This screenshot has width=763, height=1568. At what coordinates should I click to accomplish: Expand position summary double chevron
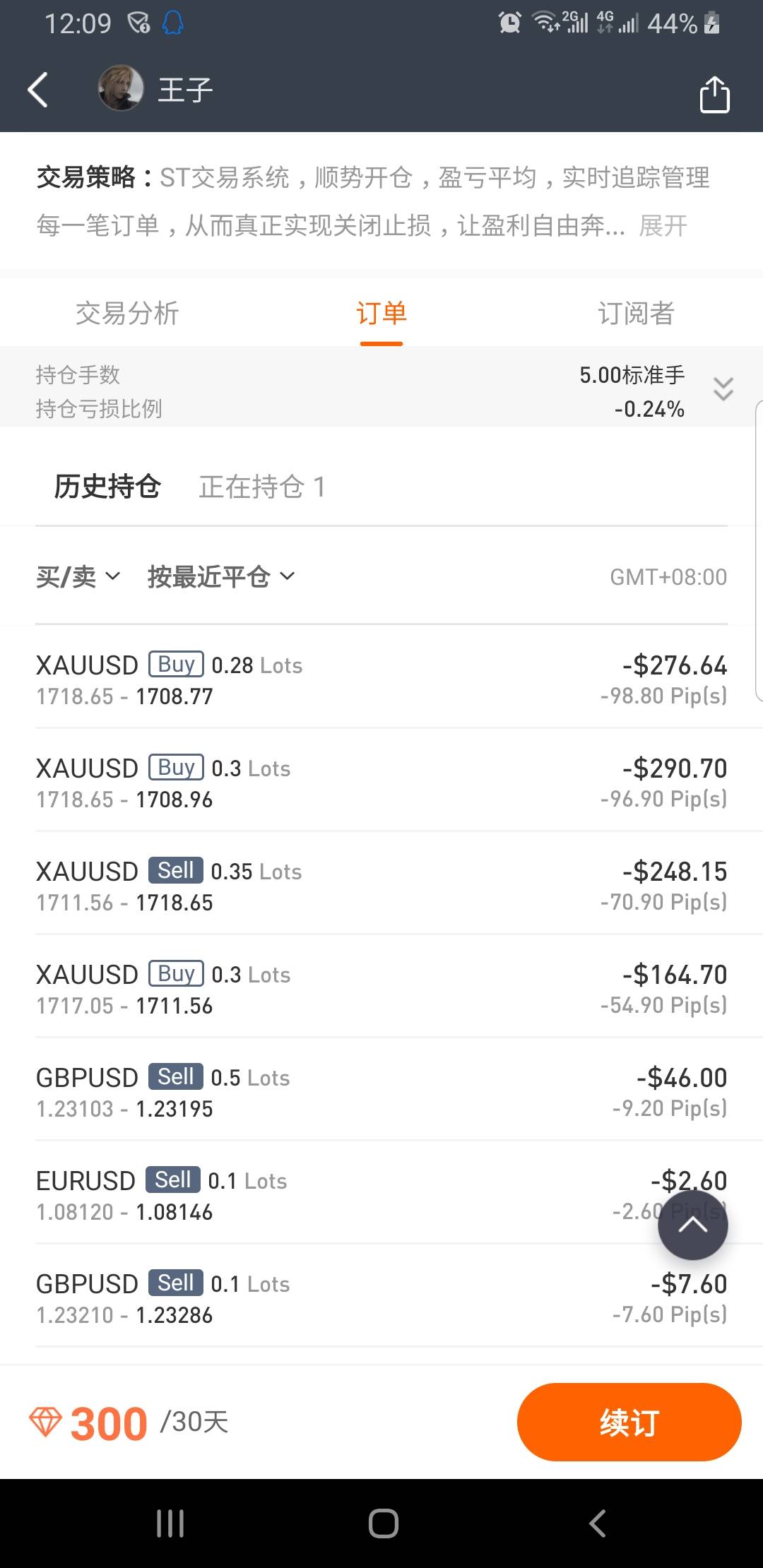click(723, 389)
